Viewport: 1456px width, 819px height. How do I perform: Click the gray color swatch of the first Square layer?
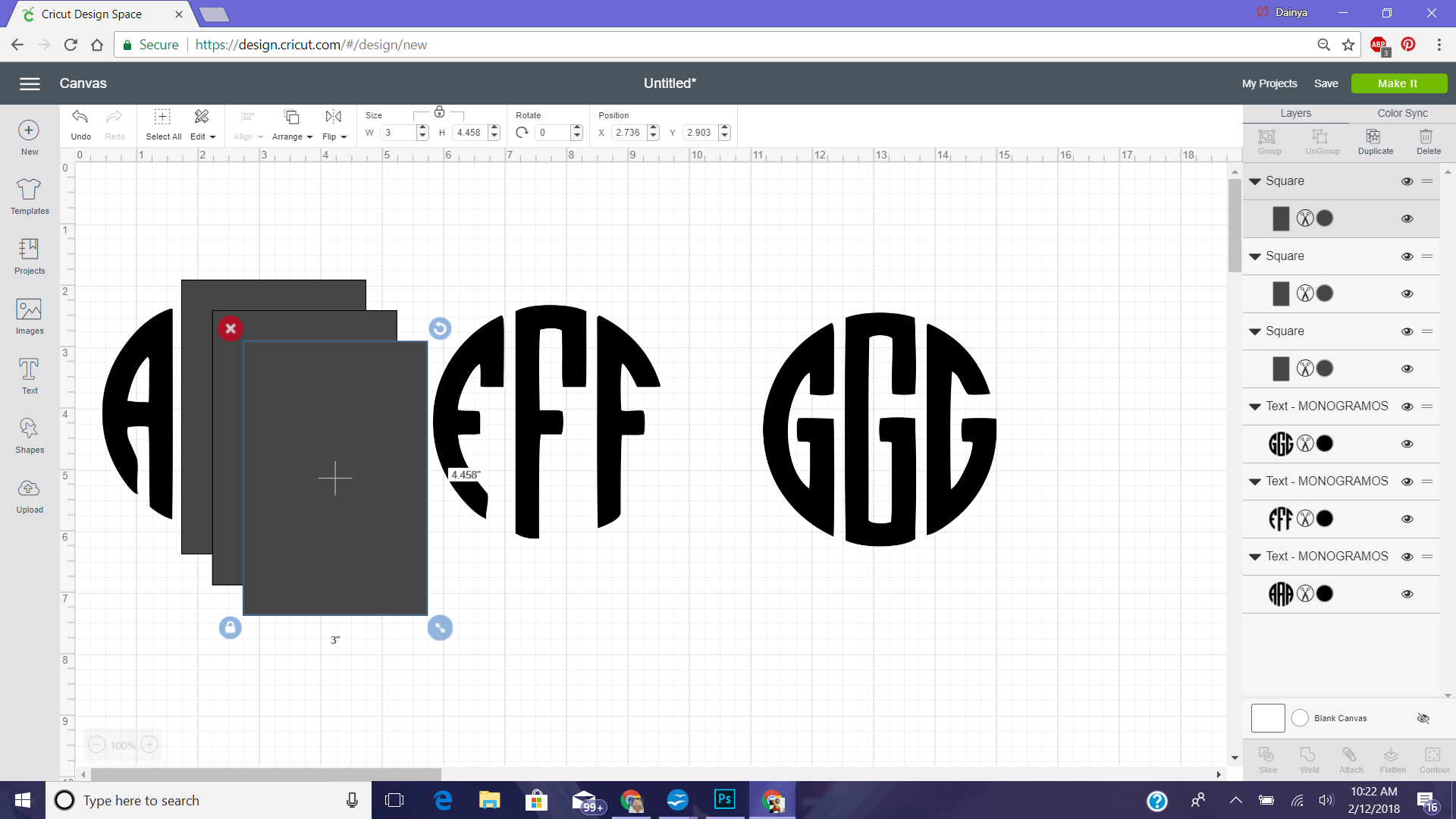pos(1324,218)
